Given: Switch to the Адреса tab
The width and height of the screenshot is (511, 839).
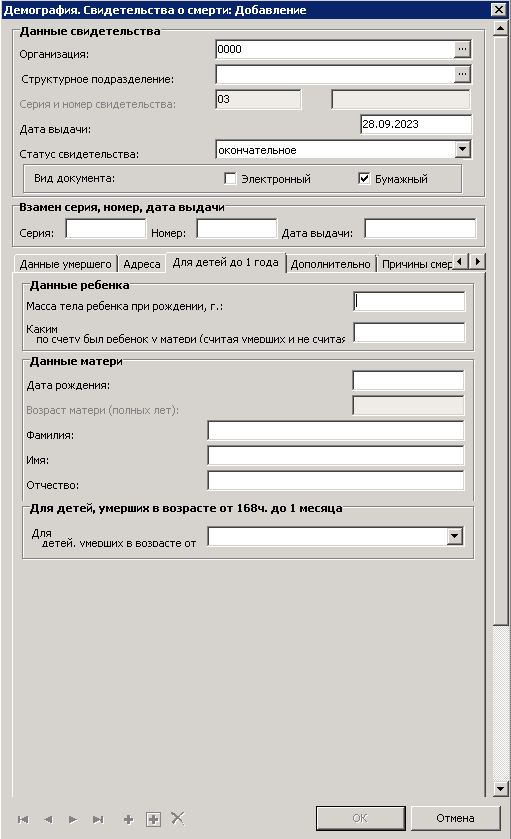Looking at the screenshot, I should [142, 264].
